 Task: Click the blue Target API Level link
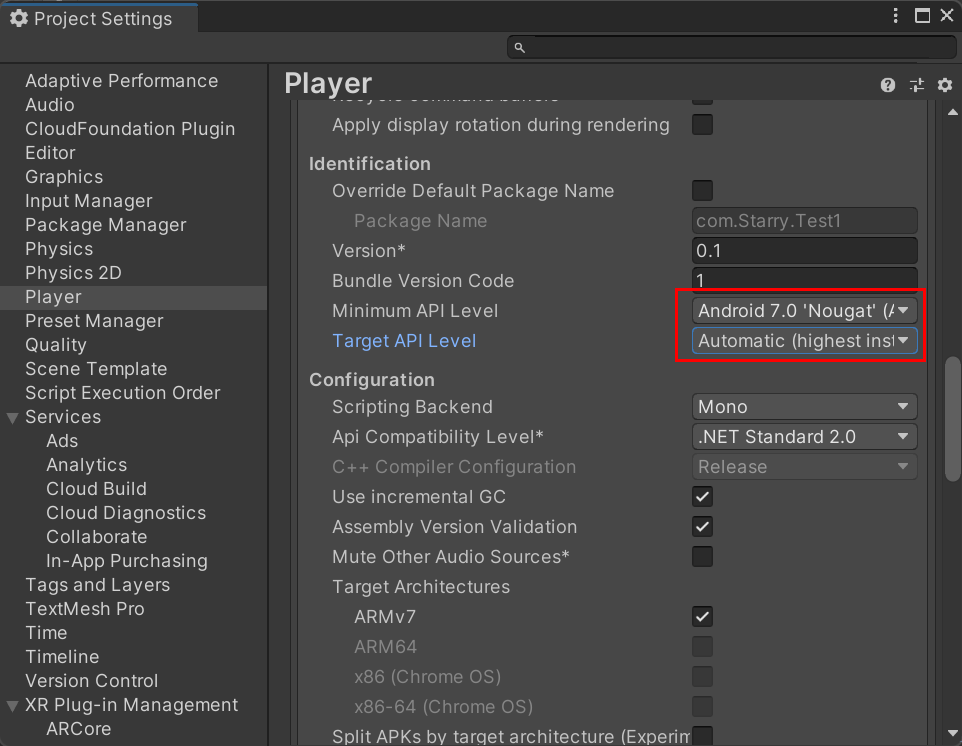coord(404,340)
